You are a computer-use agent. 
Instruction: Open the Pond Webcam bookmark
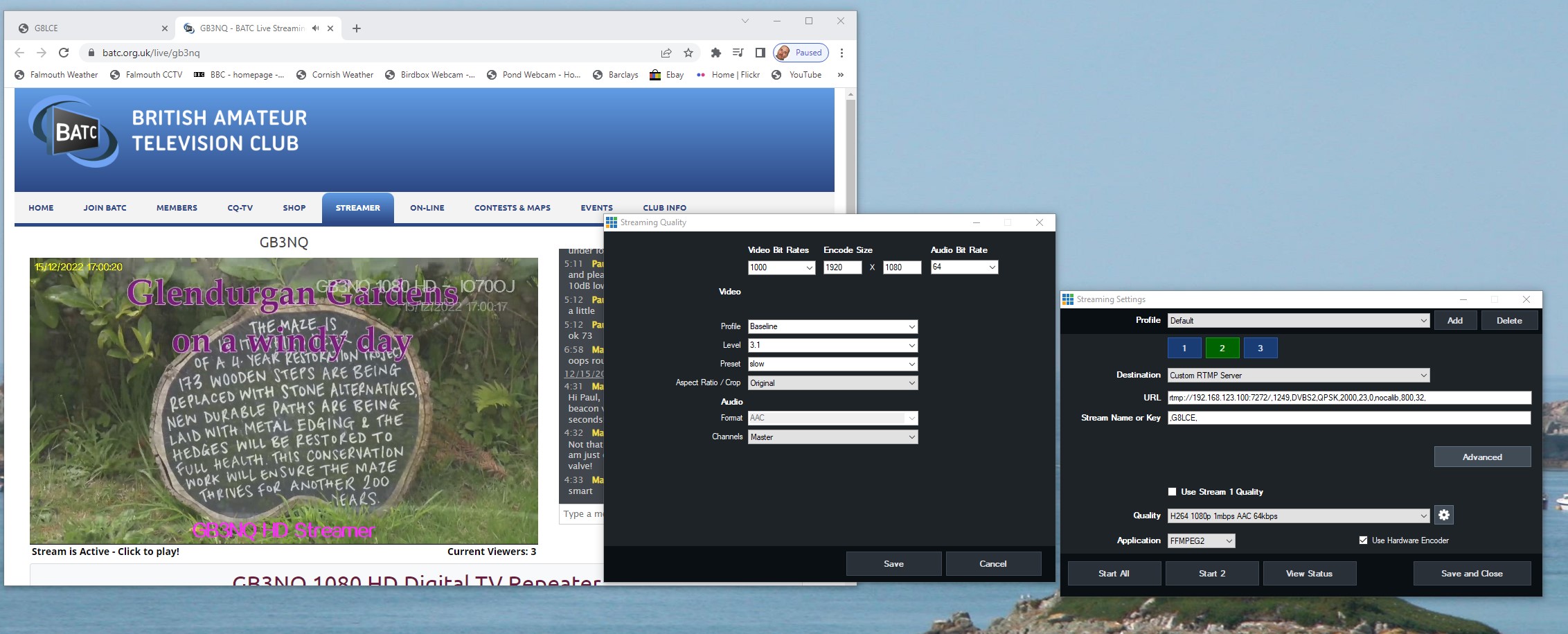(x=533, y=75)
